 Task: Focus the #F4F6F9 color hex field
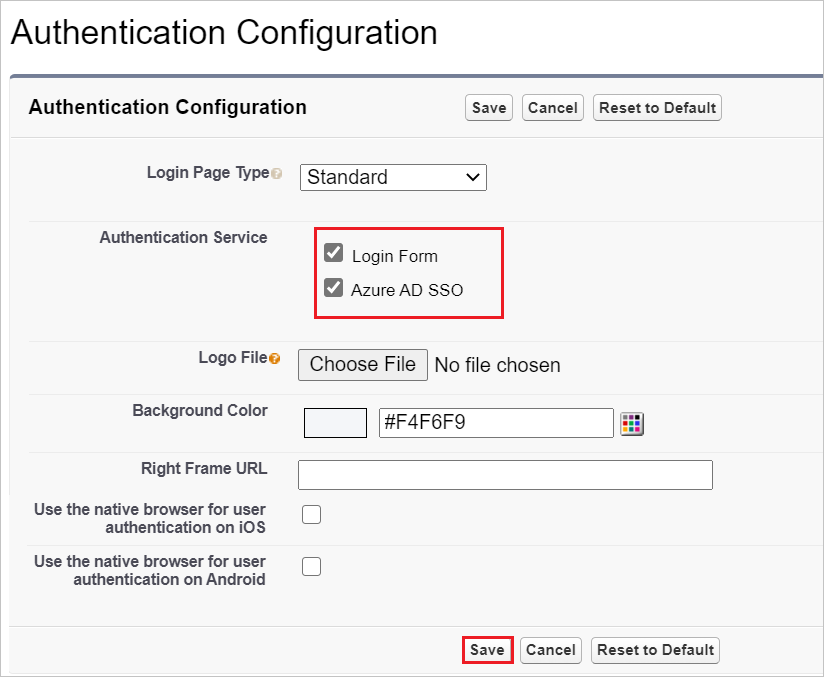(x=496, y=423)
